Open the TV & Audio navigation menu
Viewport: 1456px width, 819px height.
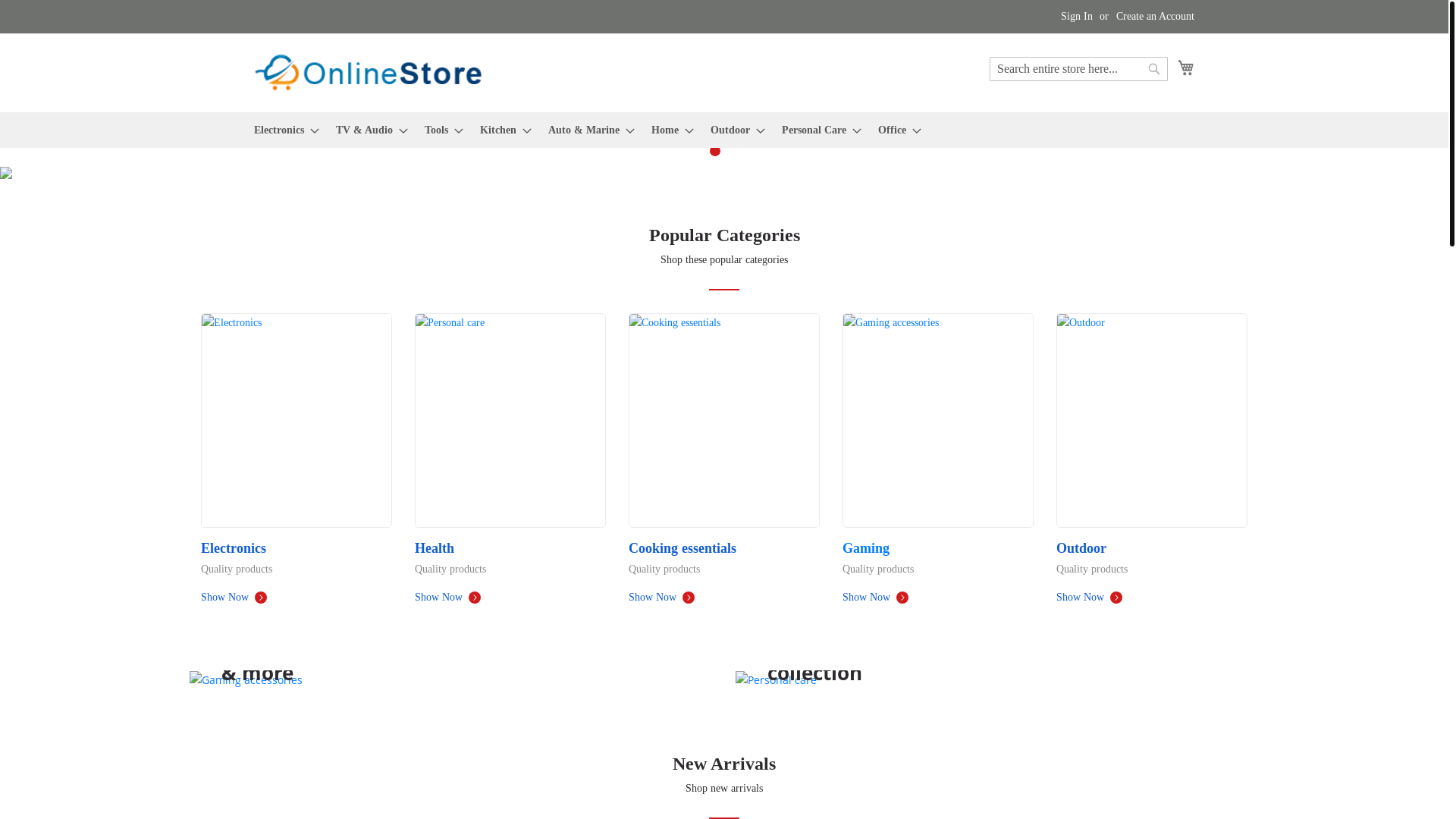[364, 130]
